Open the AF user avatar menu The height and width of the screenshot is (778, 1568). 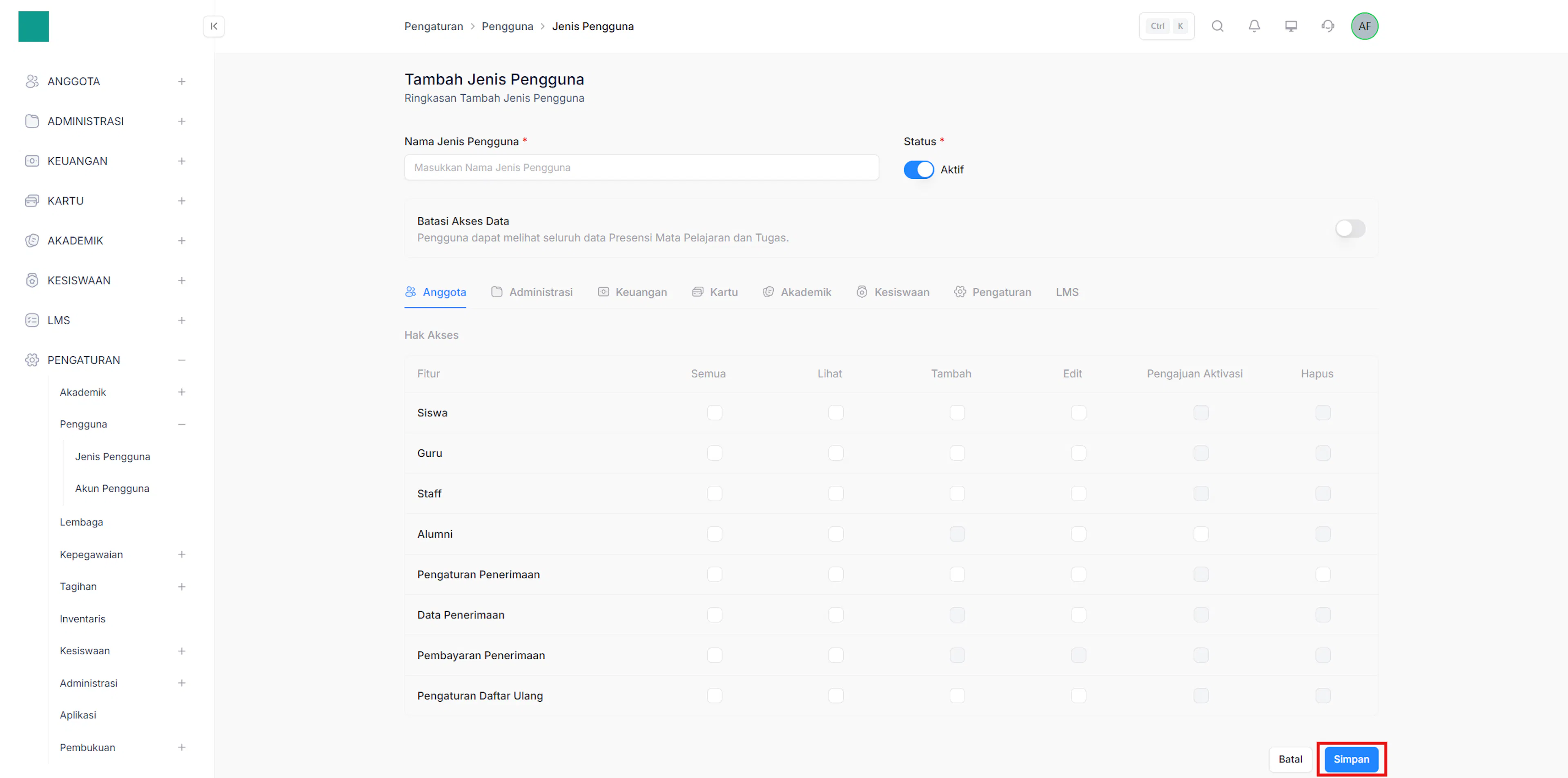(x=1364, y=26)
